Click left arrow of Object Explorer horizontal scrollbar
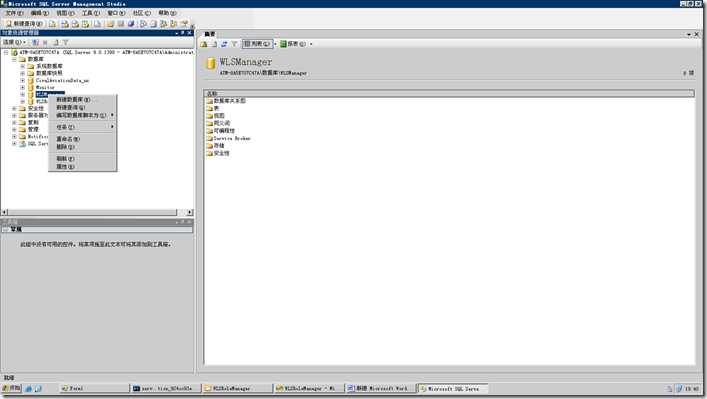Image resolution: width=707 pixels, height=399 pixels. [5, 212]
